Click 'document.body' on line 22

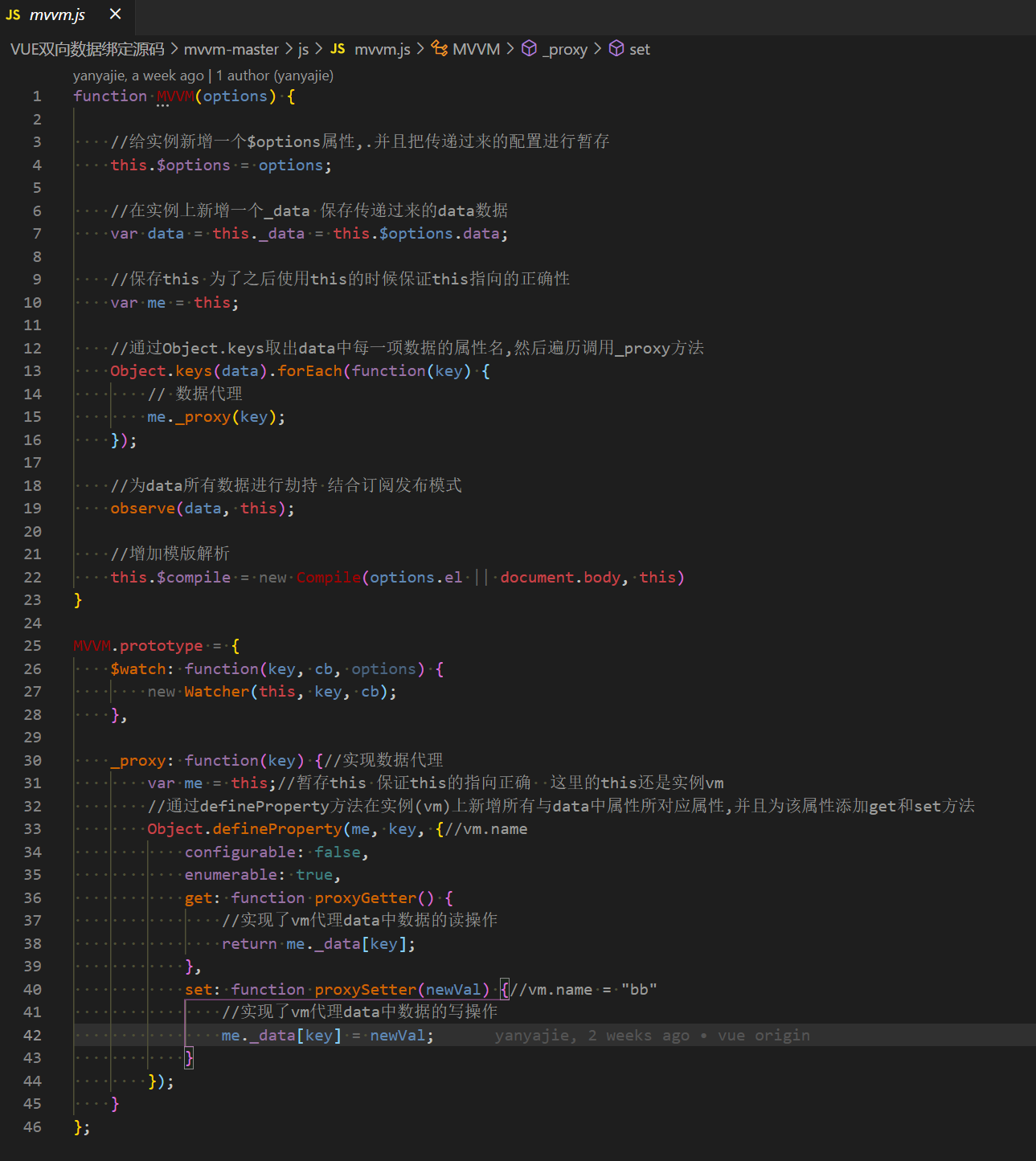(x=560, y=578)
